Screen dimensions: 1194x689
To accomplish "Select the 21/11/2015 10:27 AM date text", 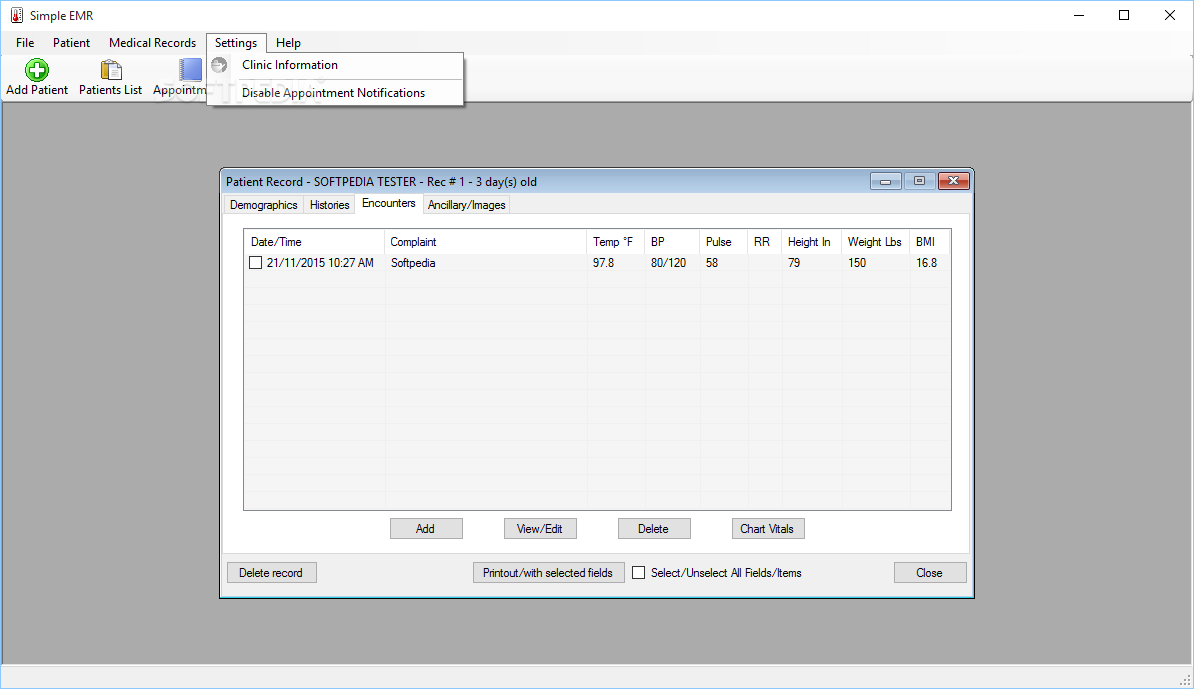I will [320, 263].
